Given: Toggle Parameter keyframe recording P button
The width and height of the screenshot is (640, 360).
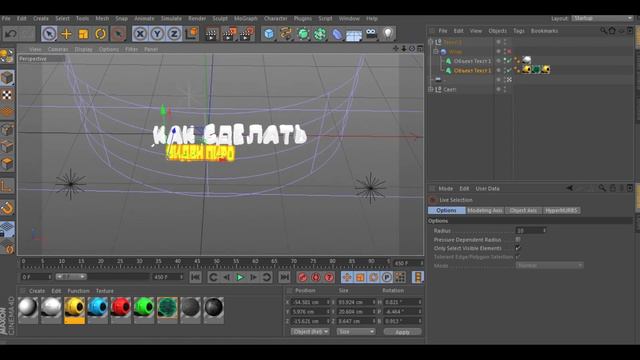Looking at the screenshot, I should point(387,277).
